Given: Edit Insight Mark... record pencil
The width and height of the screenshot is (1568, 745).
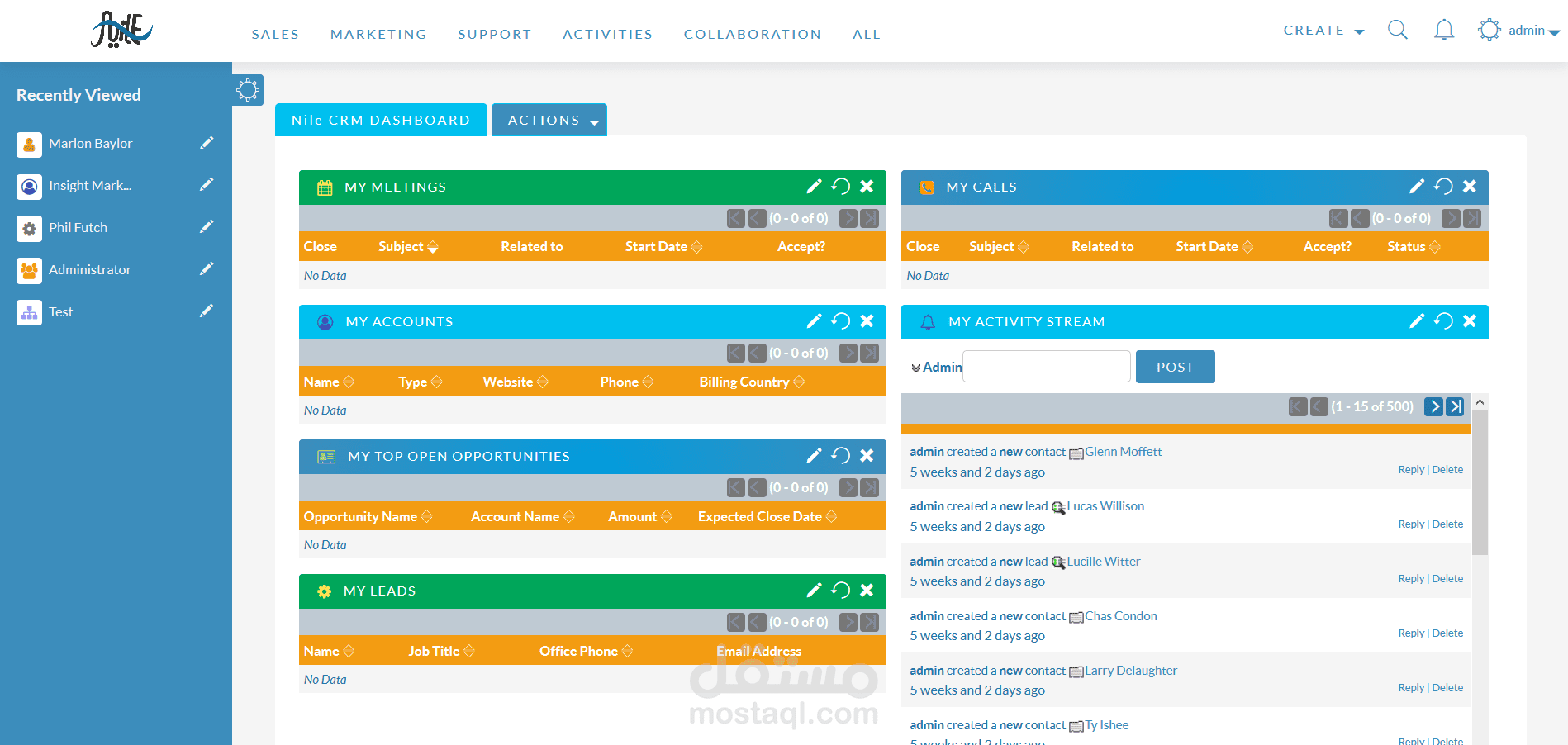Looking at the screenshot, I should [x=207, y=184].
